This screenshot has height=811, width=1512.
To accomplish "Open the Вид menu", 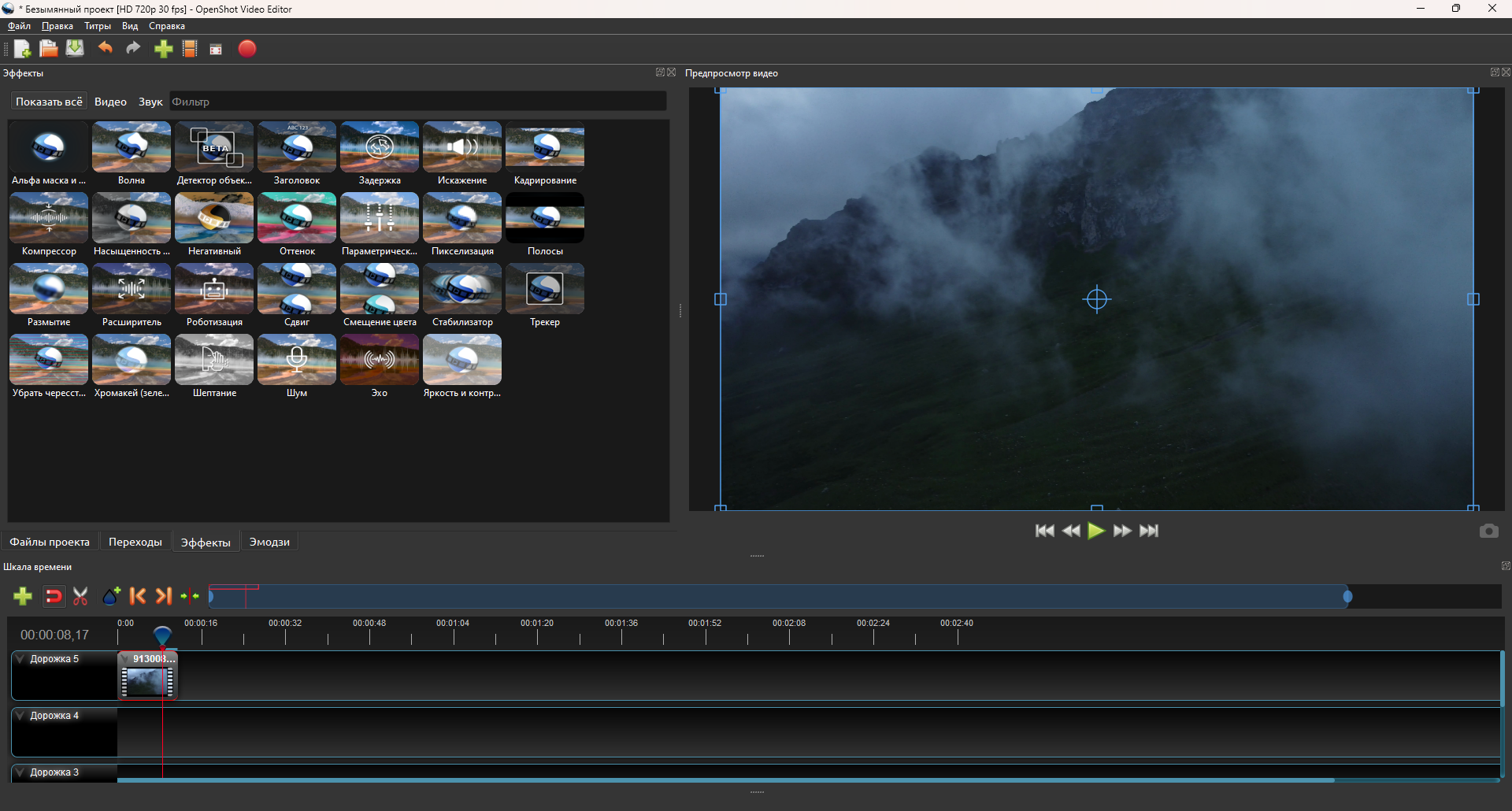I will tap(130, 26).
